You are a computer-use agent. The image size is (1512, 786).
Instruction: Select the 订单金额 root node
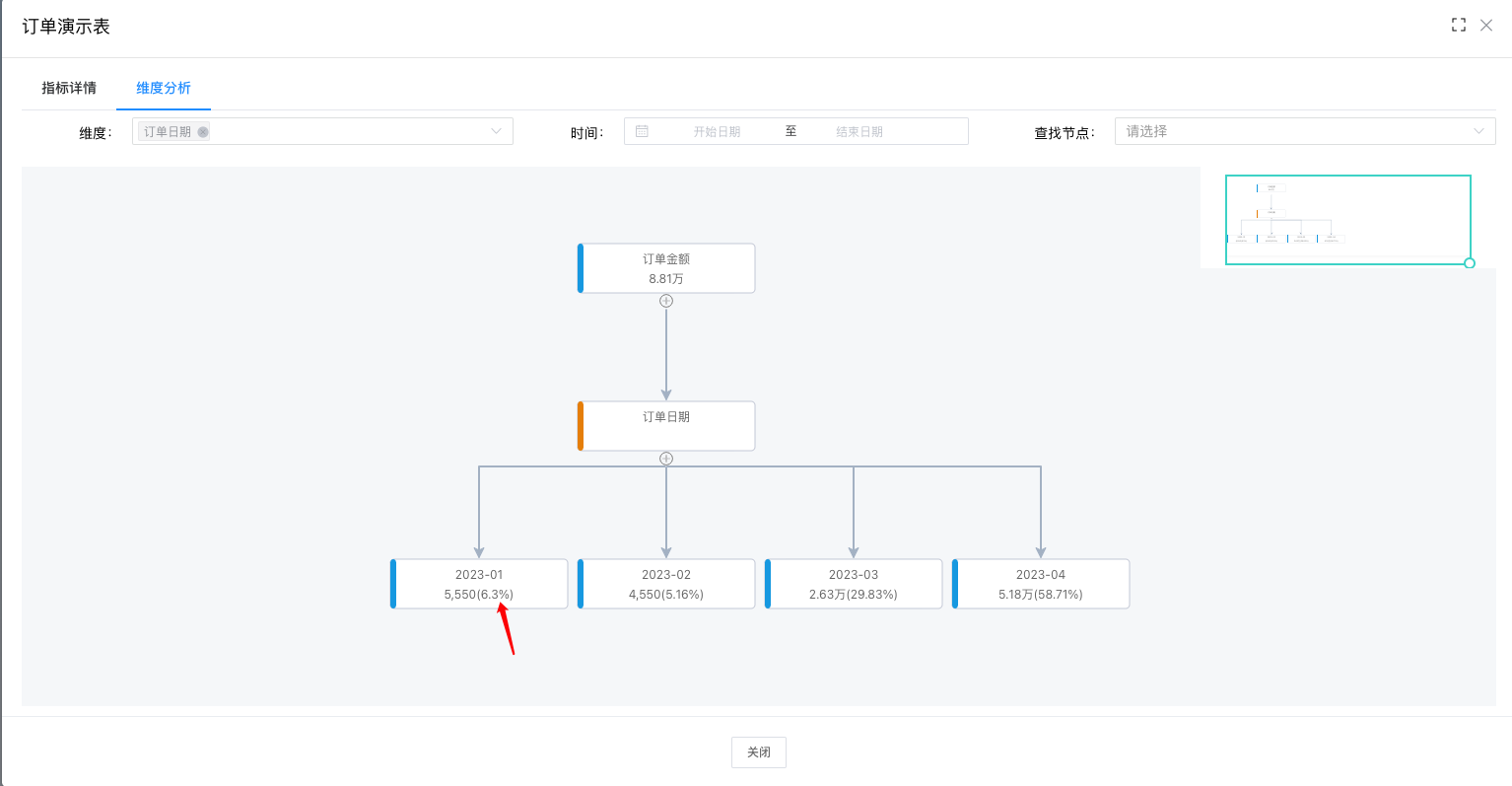pos(666,268)
